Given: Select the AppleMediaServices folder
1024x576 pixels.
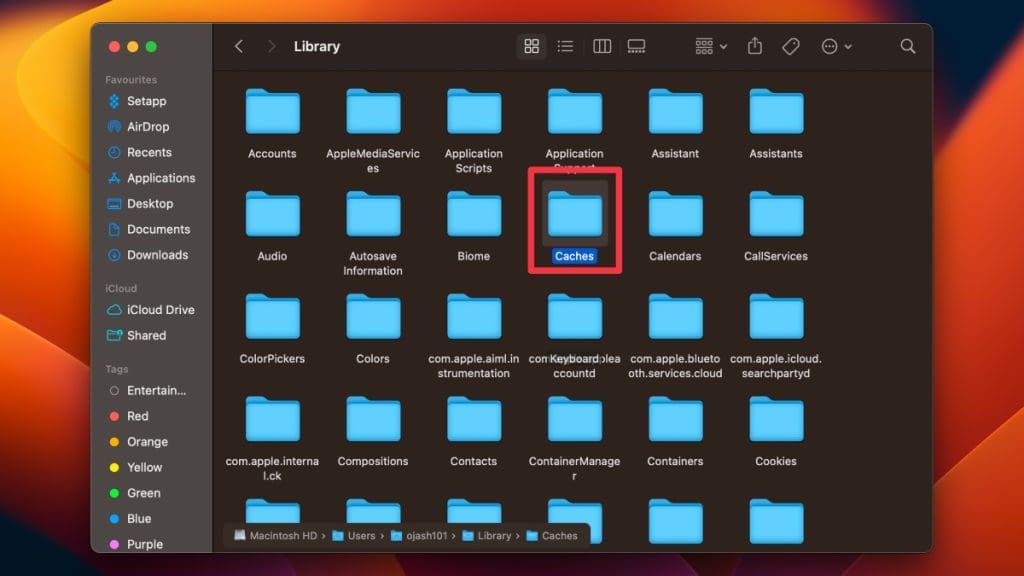Looking at the screenshot, I should [x=373, y=112].
